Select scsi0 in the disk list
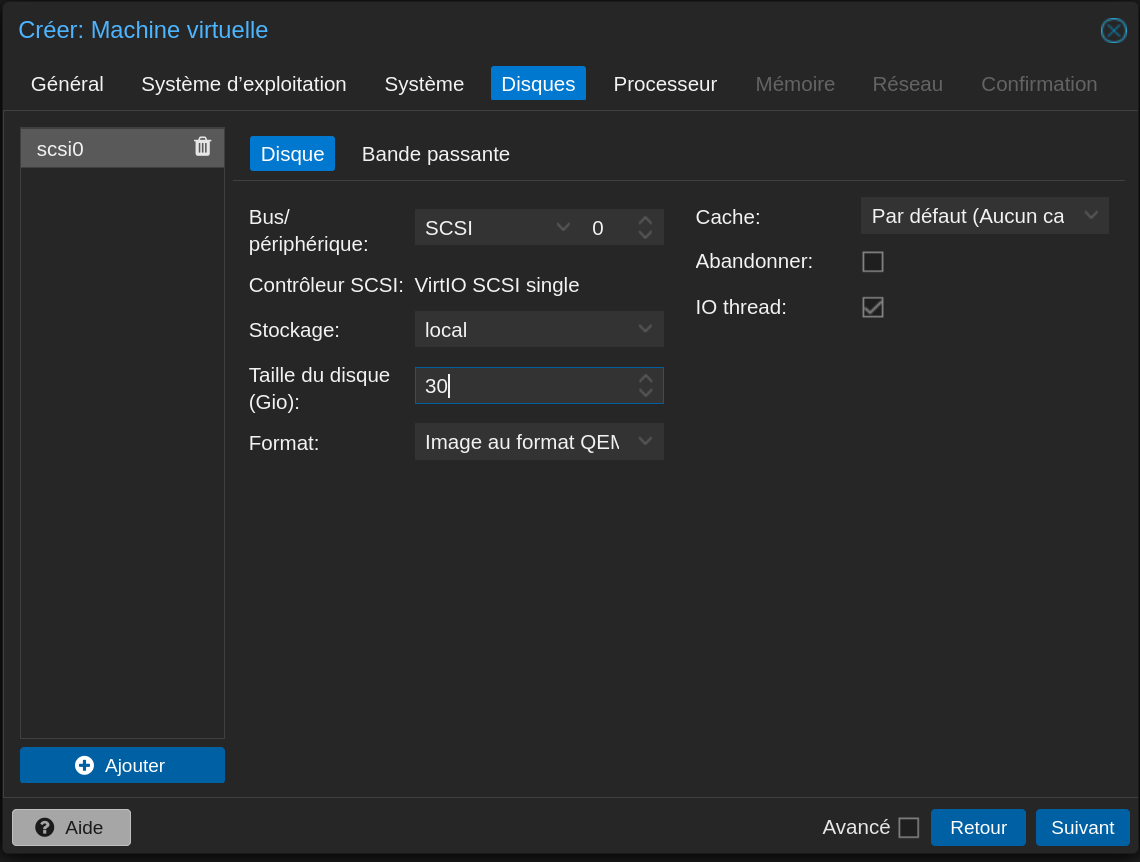Viewport: 1140px width, 862px height. (x=100, y=149)
